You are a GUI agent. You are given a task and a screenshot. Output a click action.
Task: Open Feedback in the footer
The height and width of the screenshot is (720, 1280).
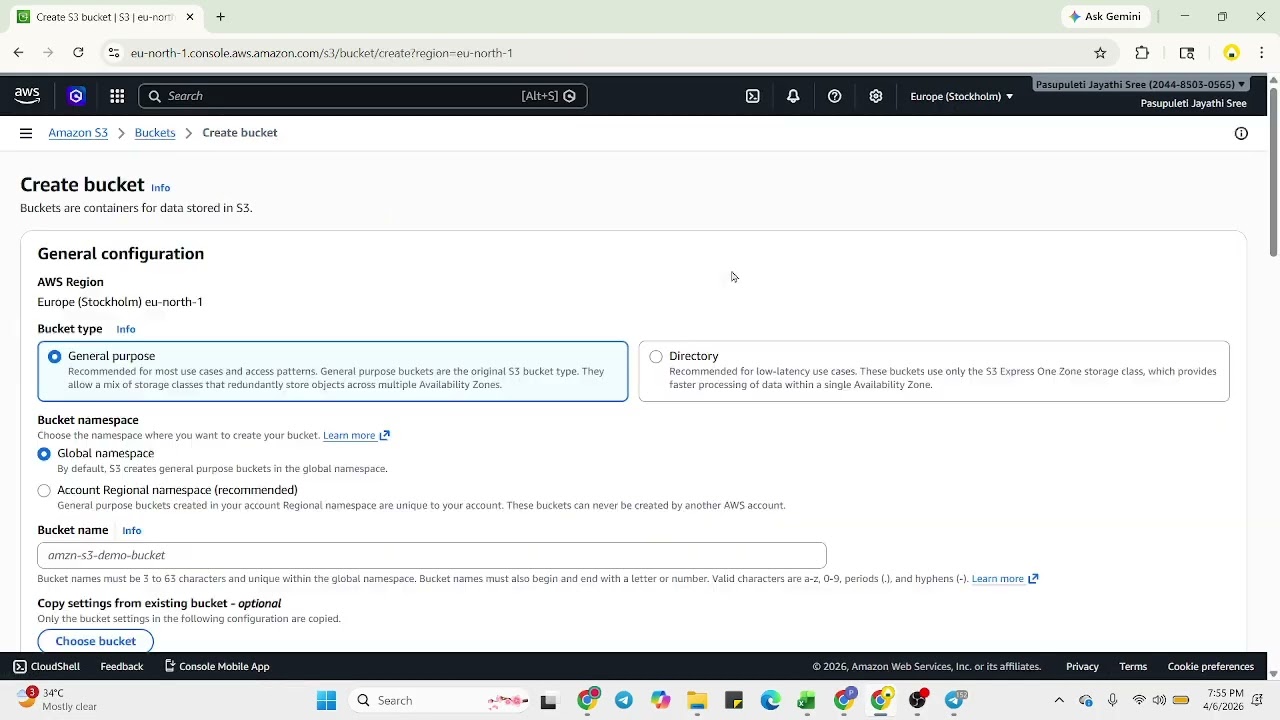[x=122, y=667]
